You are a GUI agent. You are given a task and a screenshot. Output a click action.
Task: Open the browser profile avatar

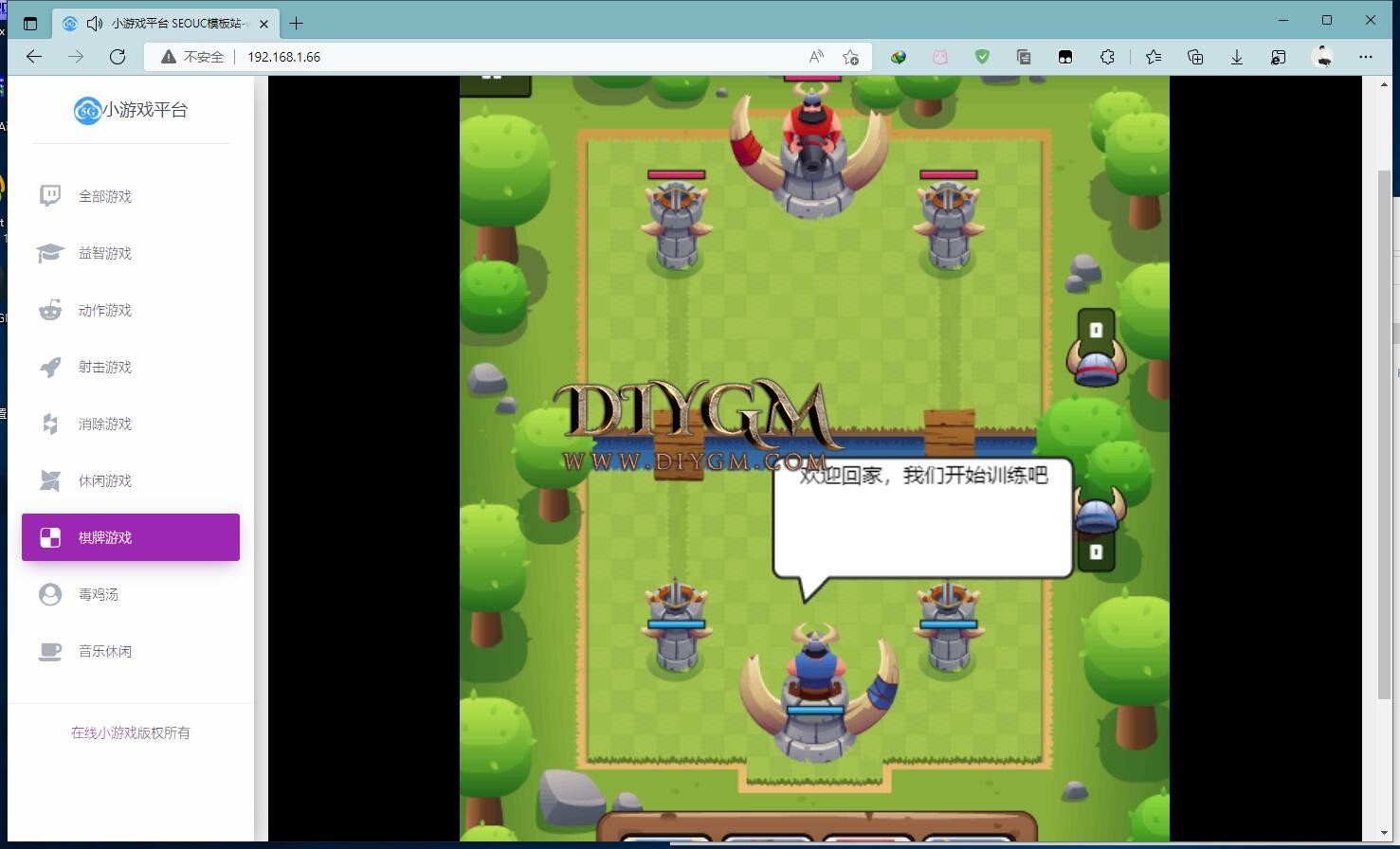click(x=1323, y=57)
